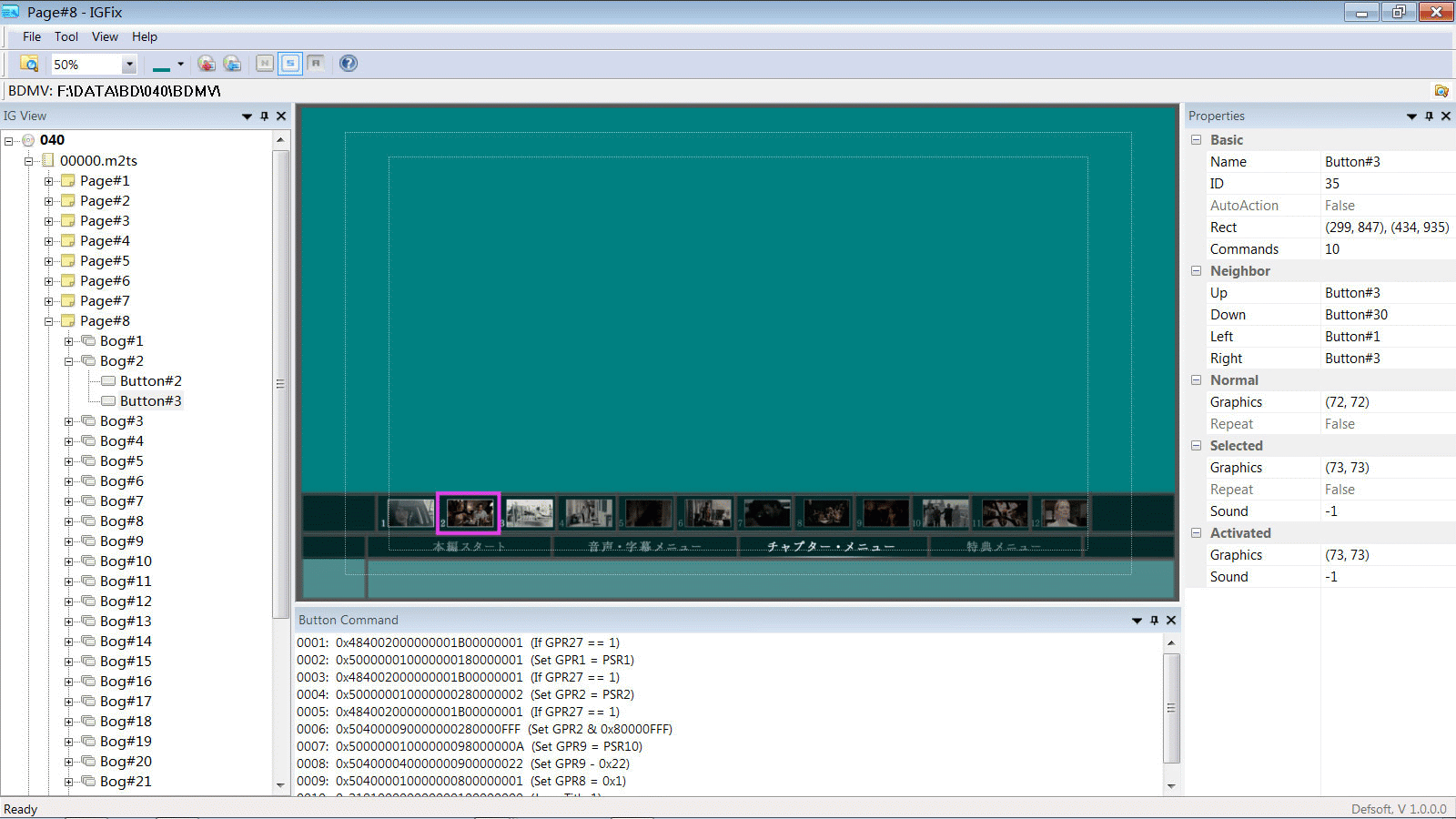Open the View menu
This screenshot has width=1456, height=819.
(105, 36)
